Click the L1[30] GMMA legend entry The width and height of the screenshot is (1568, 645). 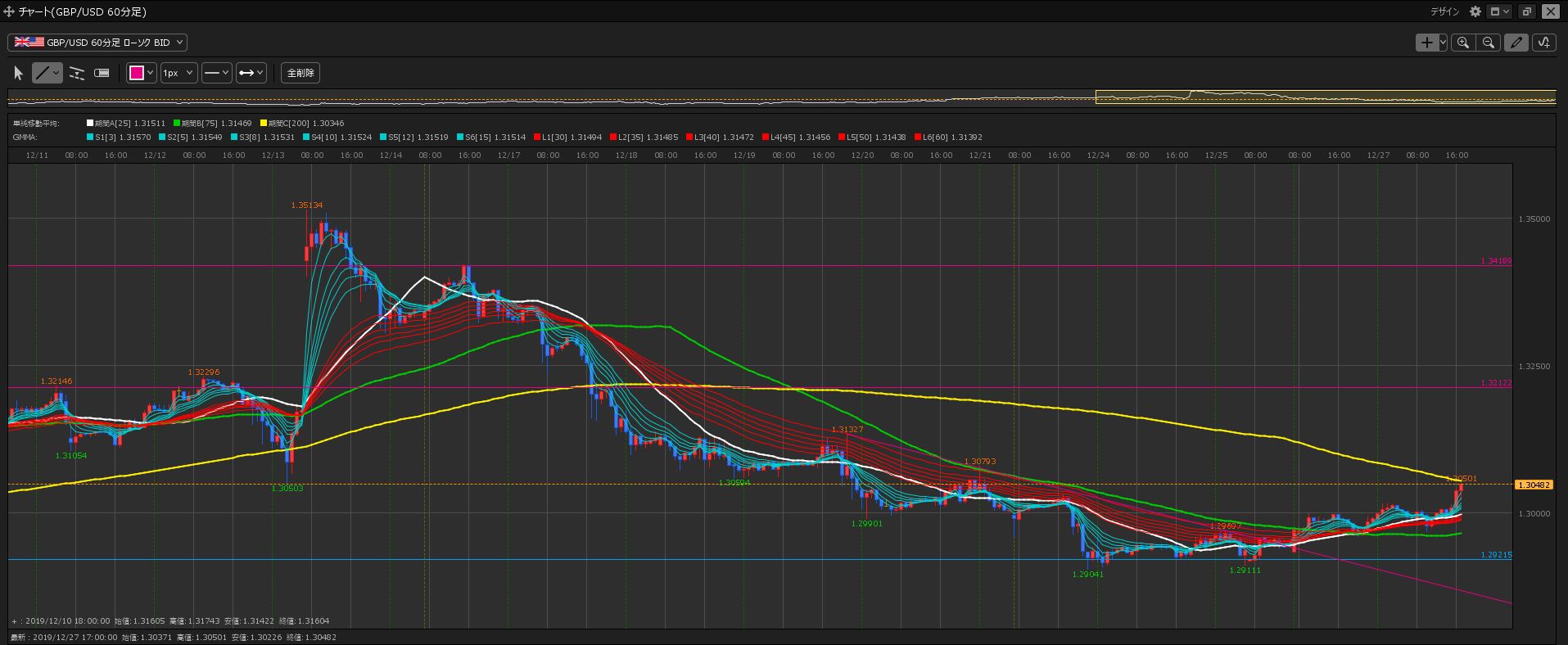(567, 138)
